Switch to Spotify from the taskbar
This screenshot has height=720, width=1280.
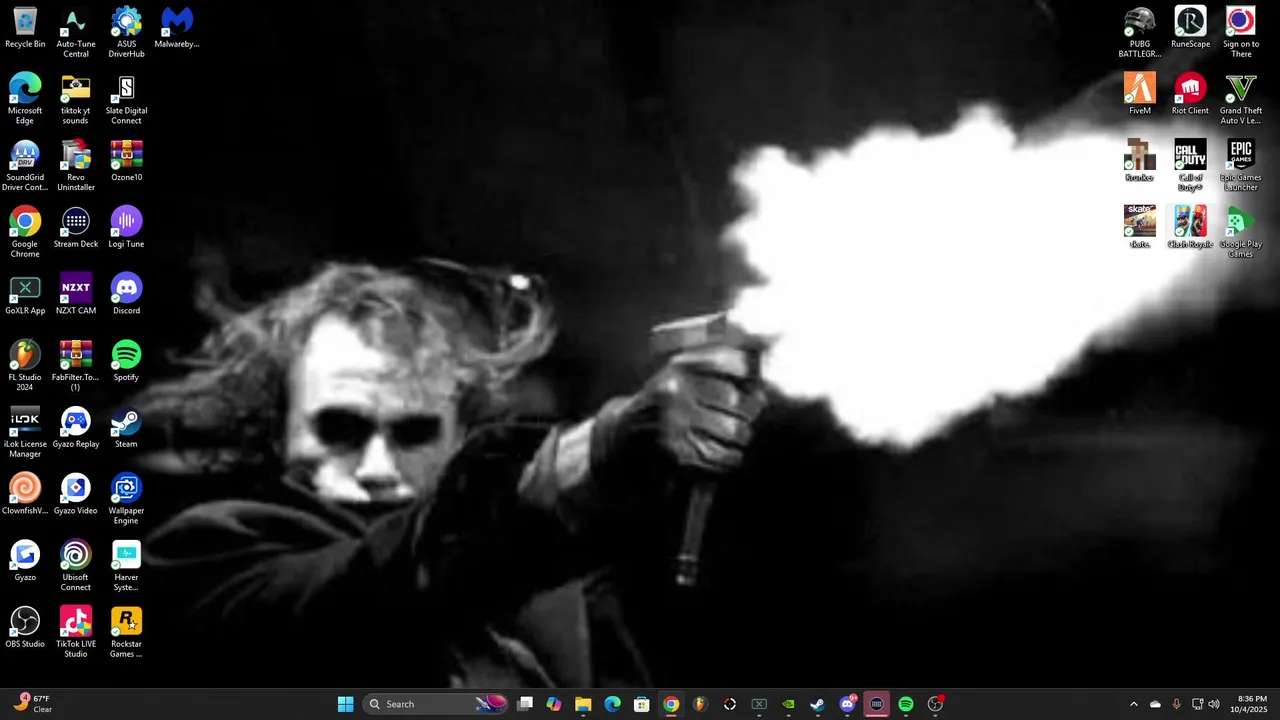point(906,704)
